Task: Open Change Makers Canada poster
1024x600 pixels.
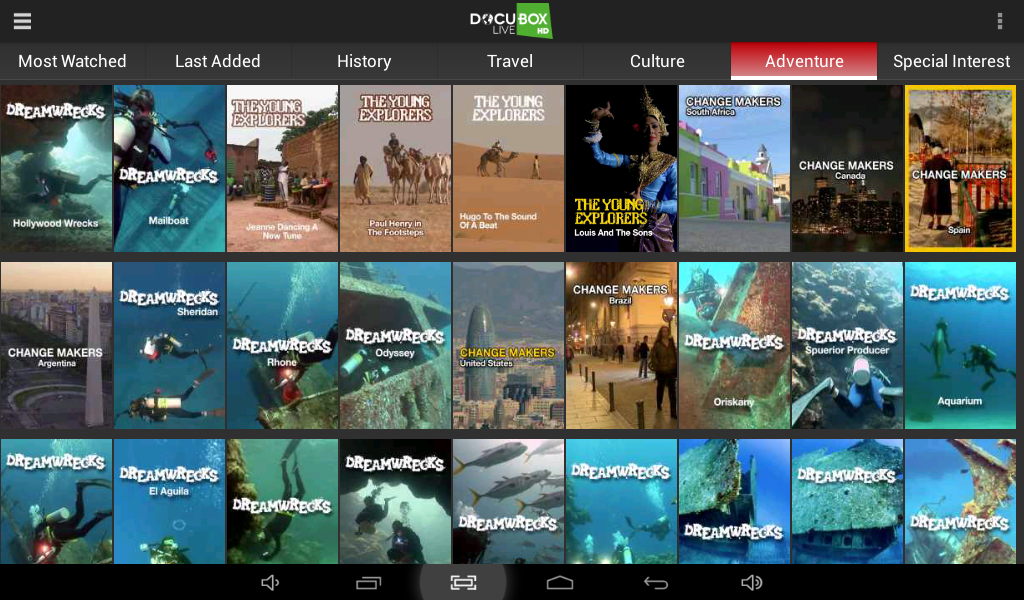Action: (847, 168)
